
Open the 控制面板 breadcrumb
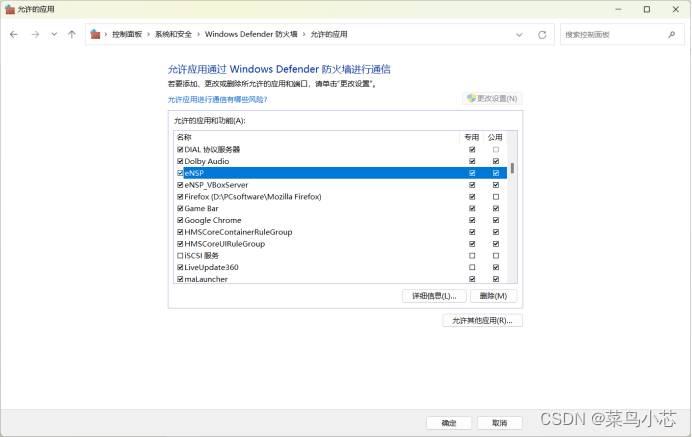(x=127, y=34)
